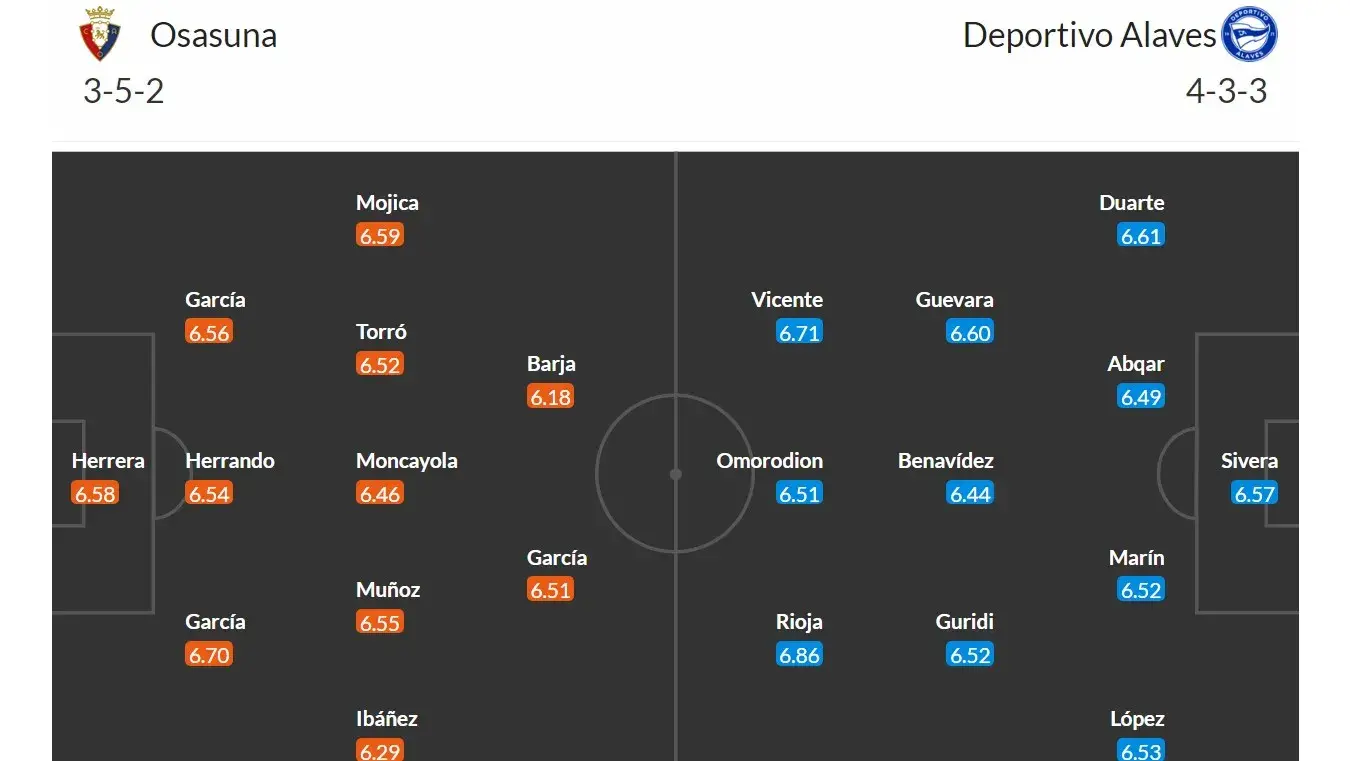This screenshot has height=761, width=1350.
Task: Select player Mojica in the lineup
Action: [387, 203]
